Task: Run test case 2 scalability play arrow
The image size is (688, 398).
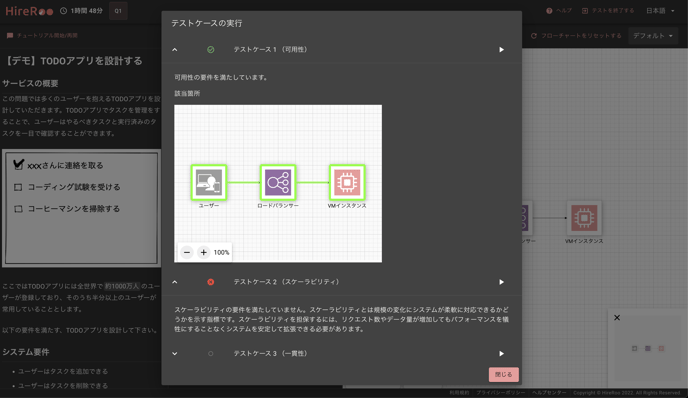Action: pos(501,282)
